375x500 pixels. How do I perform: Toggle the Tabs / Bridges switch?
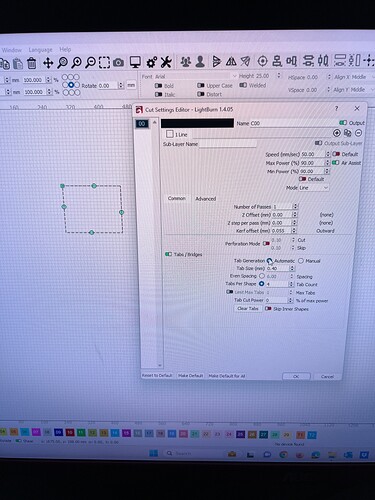168,254
